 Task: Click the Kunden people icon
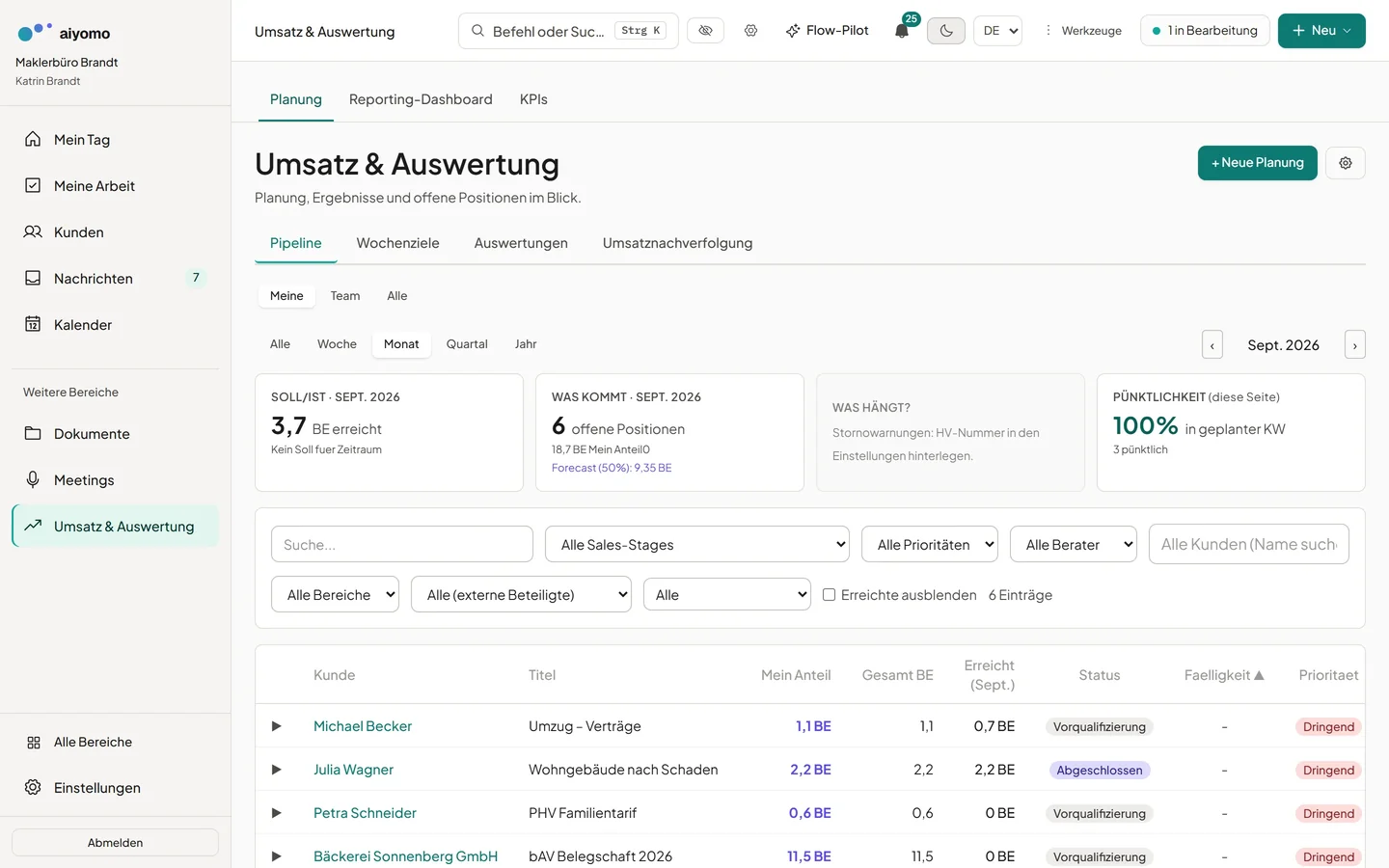pos(33,231)
